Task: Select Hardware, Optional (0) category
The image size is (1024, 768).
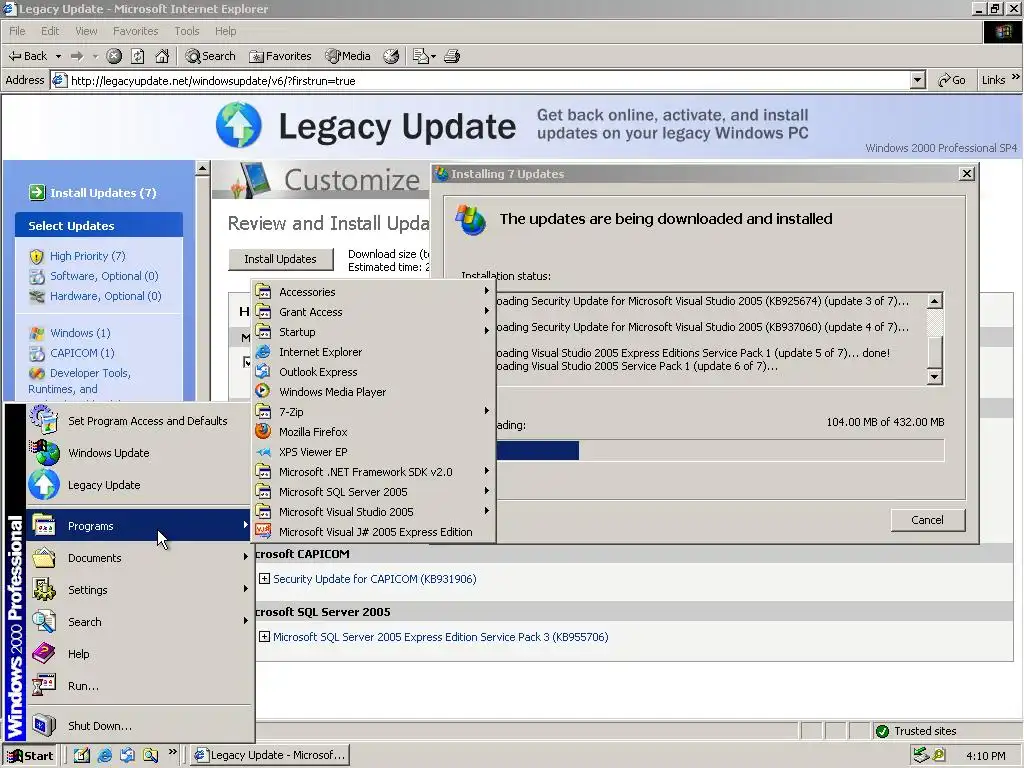Action: [106, 296]
